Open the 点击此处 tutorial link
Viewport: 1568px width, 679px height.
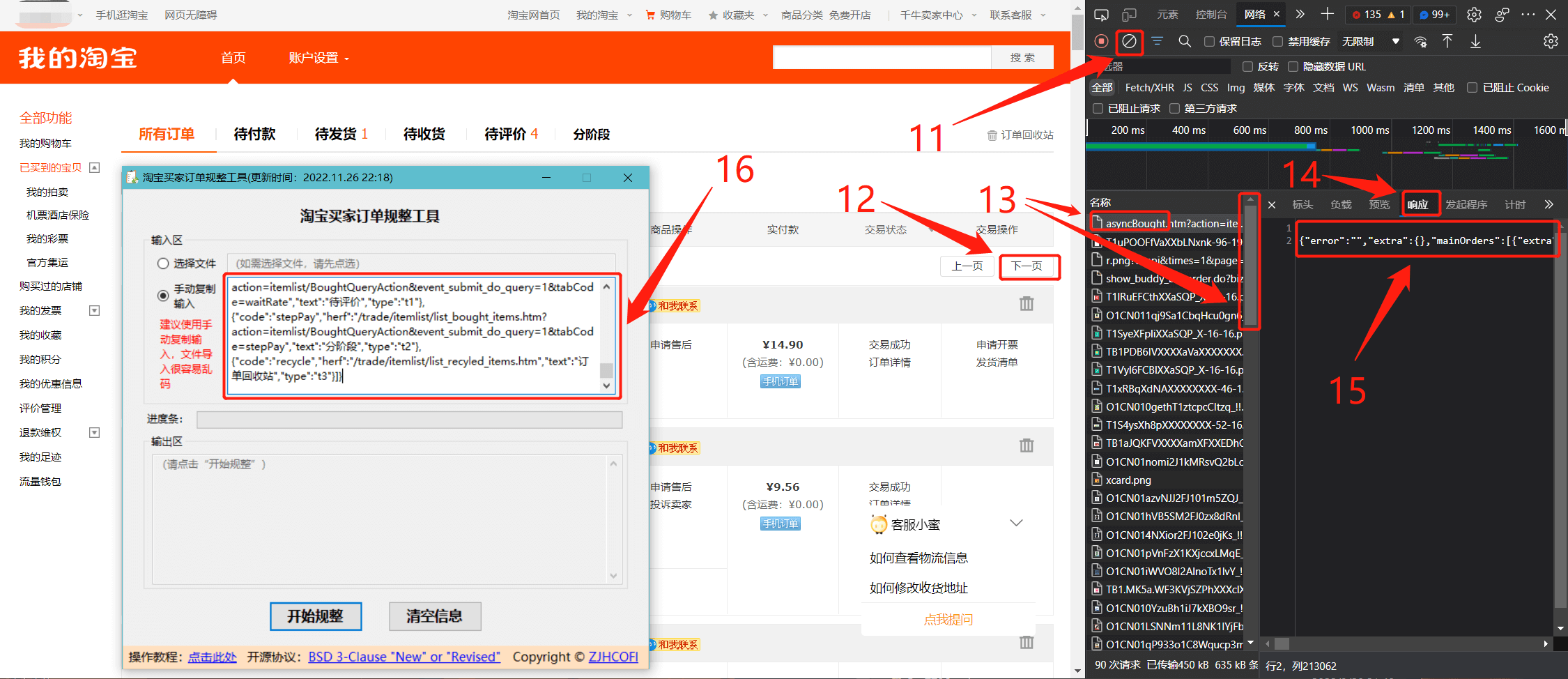212,657
